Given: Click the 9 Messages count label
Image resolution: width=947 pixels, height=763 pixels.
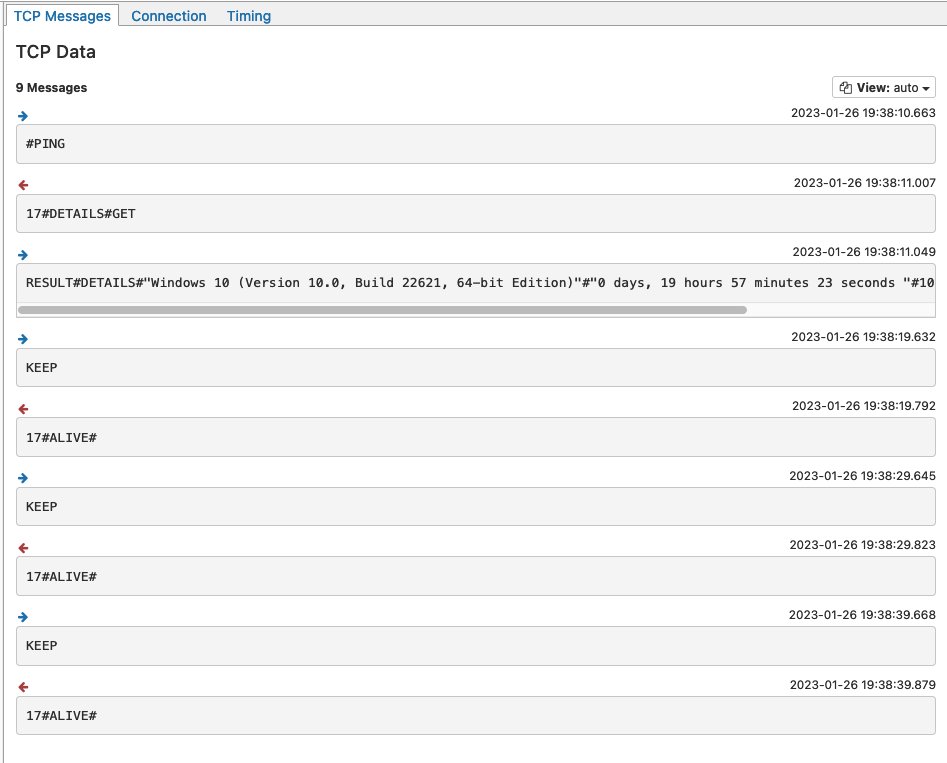Looking at the screenshot, I should tap(51, 88).
